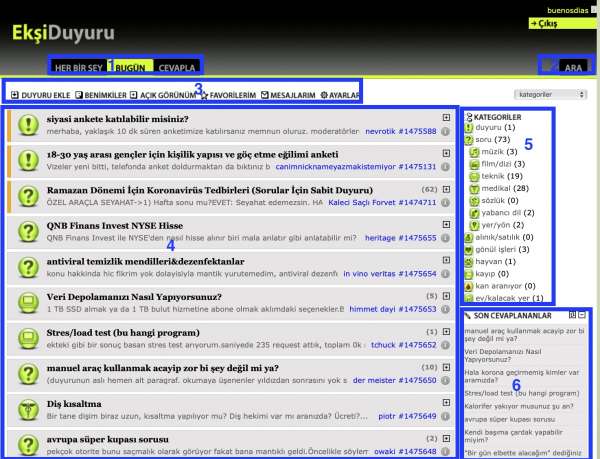Open the 'in vino veritas' author link
The image size is (600, 459).
click(369, 273)
